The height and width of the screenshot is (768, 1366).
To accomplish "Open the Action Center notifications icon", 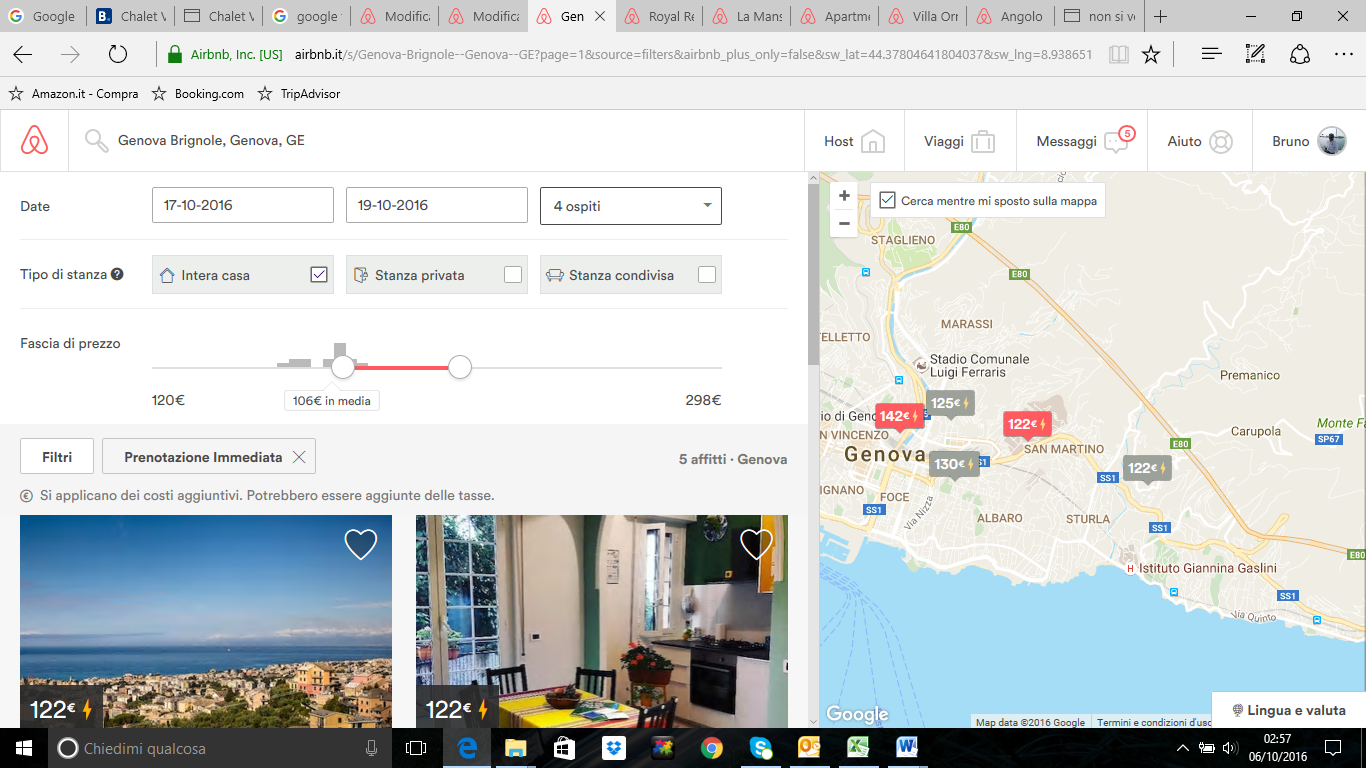I will point(1333,748).
